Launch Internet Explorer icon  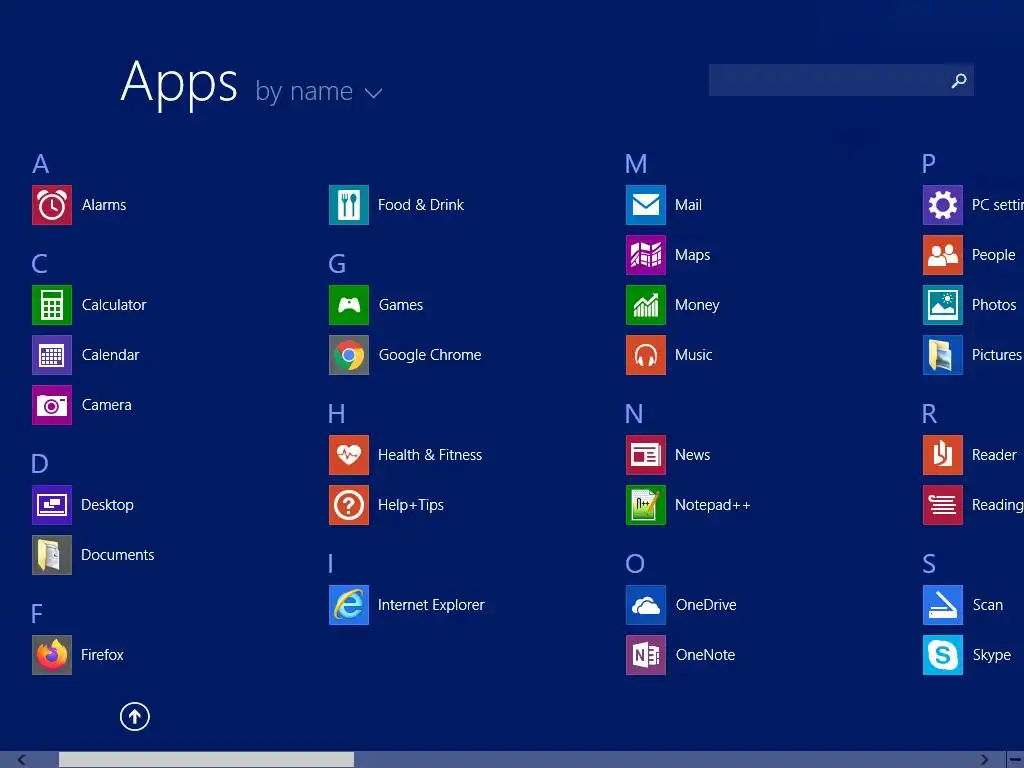(349, 605)
